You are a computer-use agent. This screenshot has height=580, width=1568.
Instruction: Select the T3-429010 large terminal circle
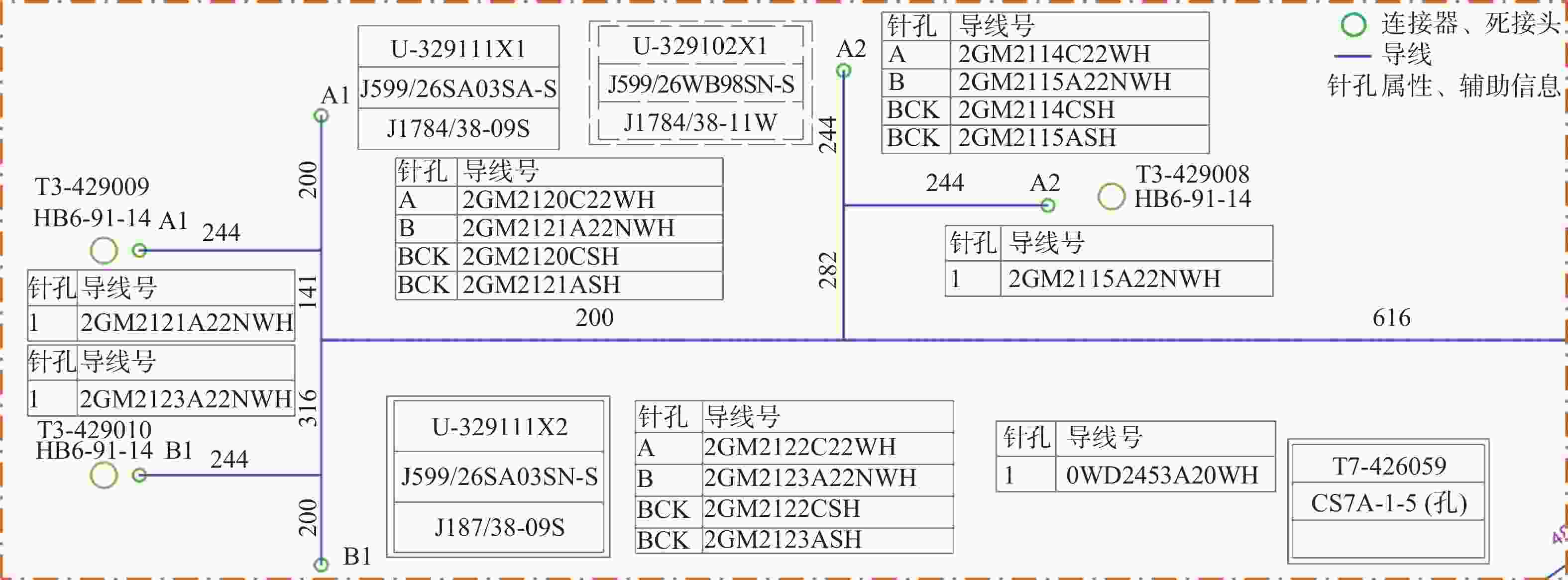(104, 476)
